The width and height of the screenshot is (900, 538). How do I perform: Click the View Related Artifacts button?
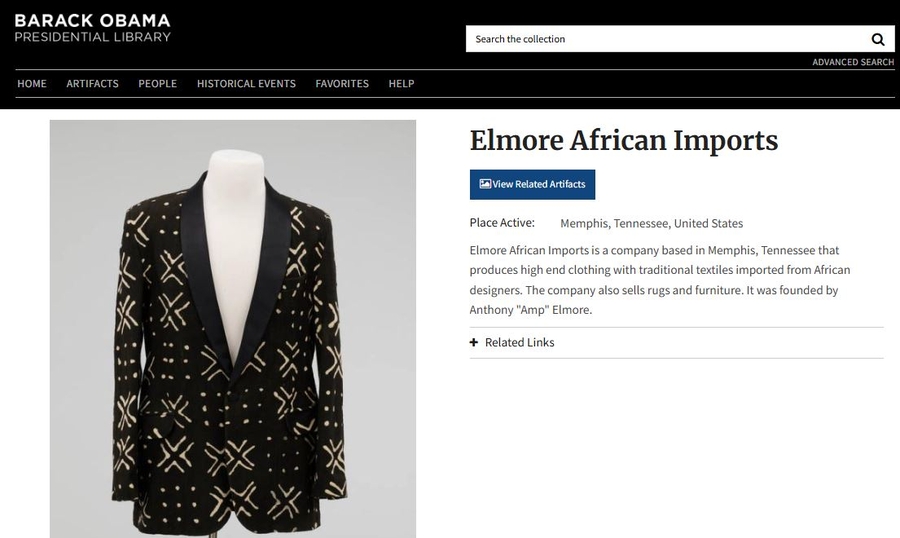532,184
